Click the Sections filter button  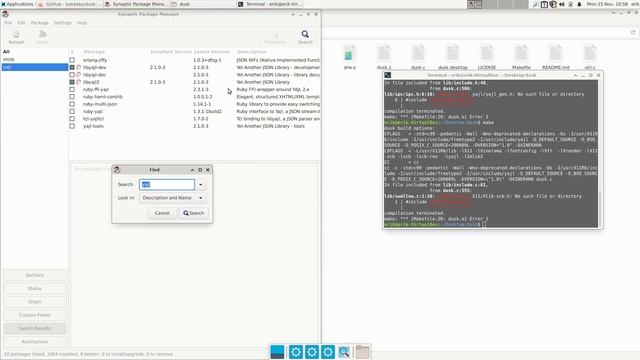[x=35, y=275]
